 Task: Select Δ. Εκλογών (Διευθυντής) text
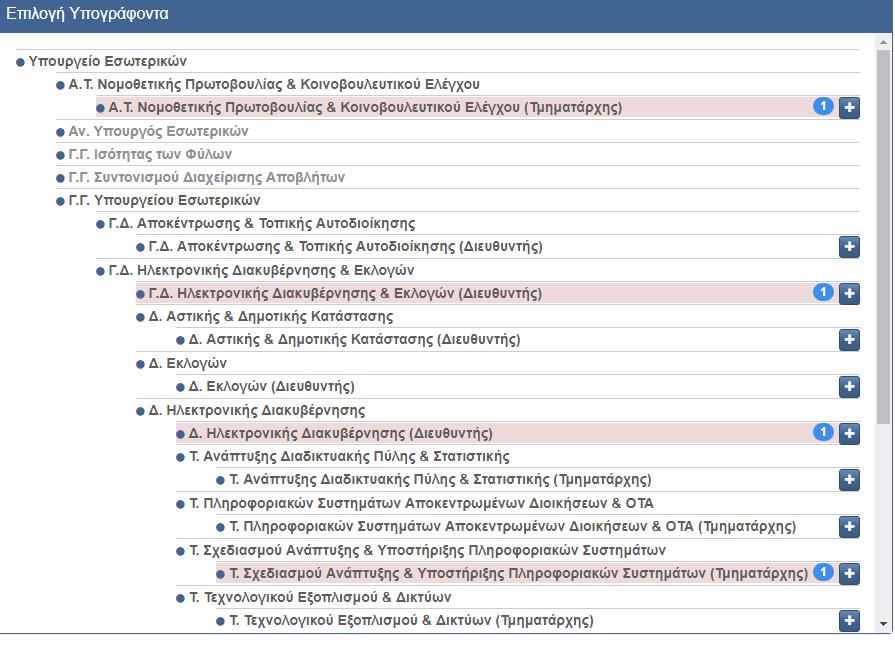point(272,386)
